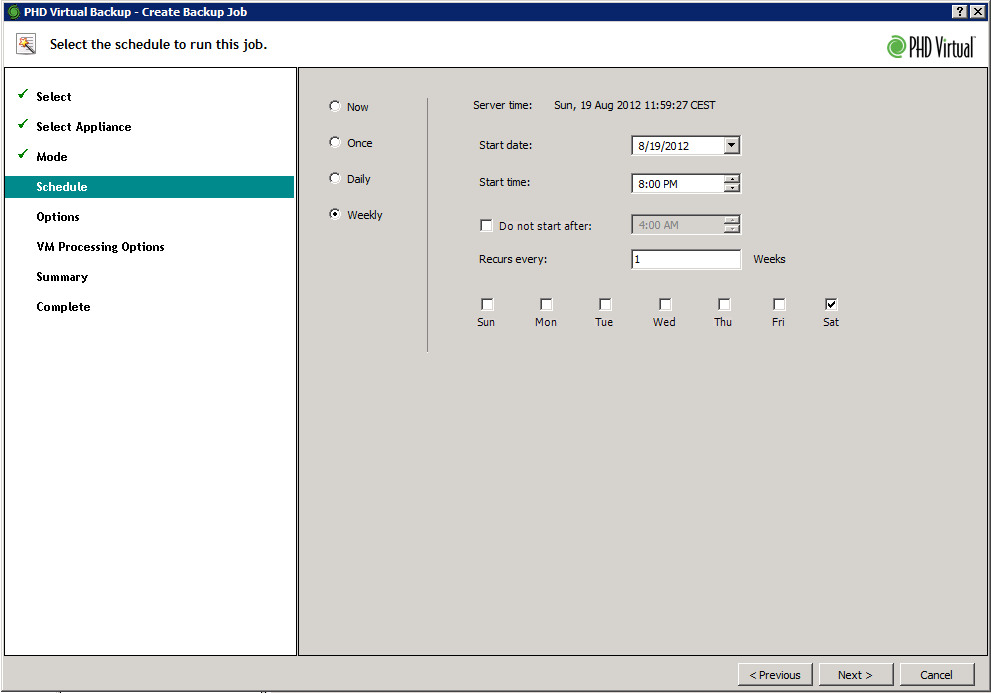
Task: Check the Thu day checkbox
Action: [x=724, y=304]
